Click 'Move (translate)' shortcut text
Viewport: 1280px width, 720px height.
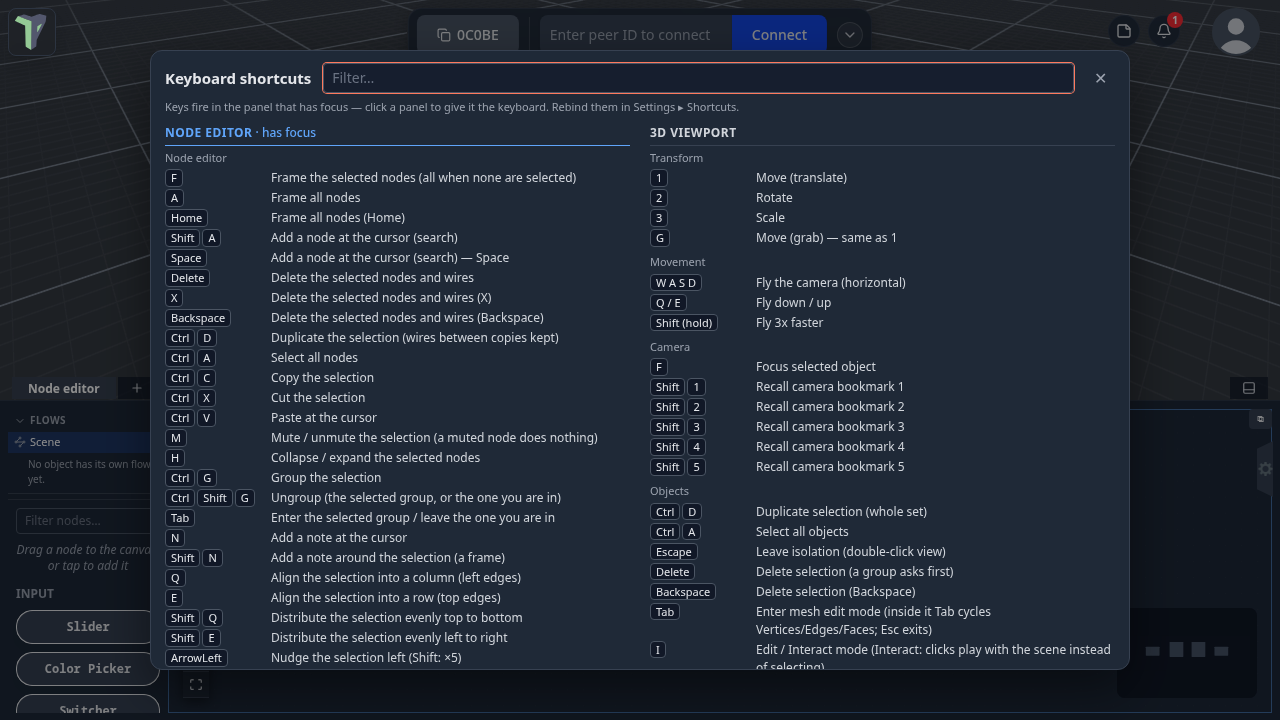point(801,178)
